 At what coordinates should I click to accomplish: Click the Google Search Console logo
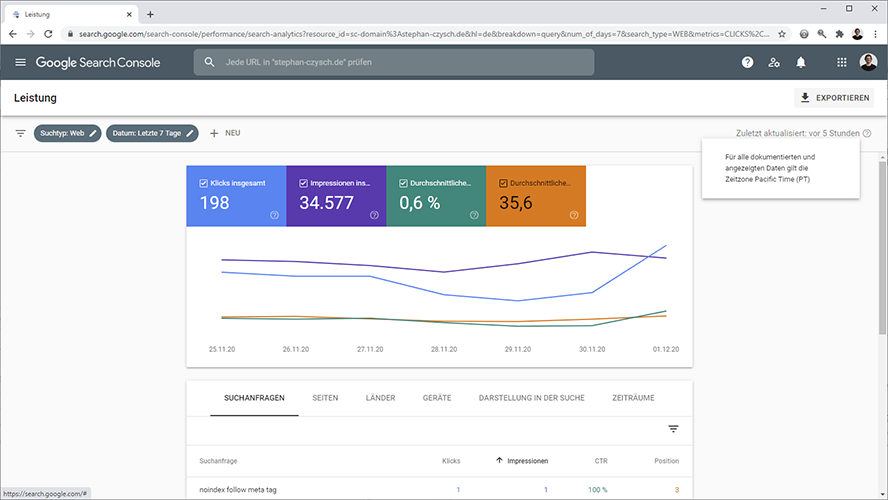[98, 62]
